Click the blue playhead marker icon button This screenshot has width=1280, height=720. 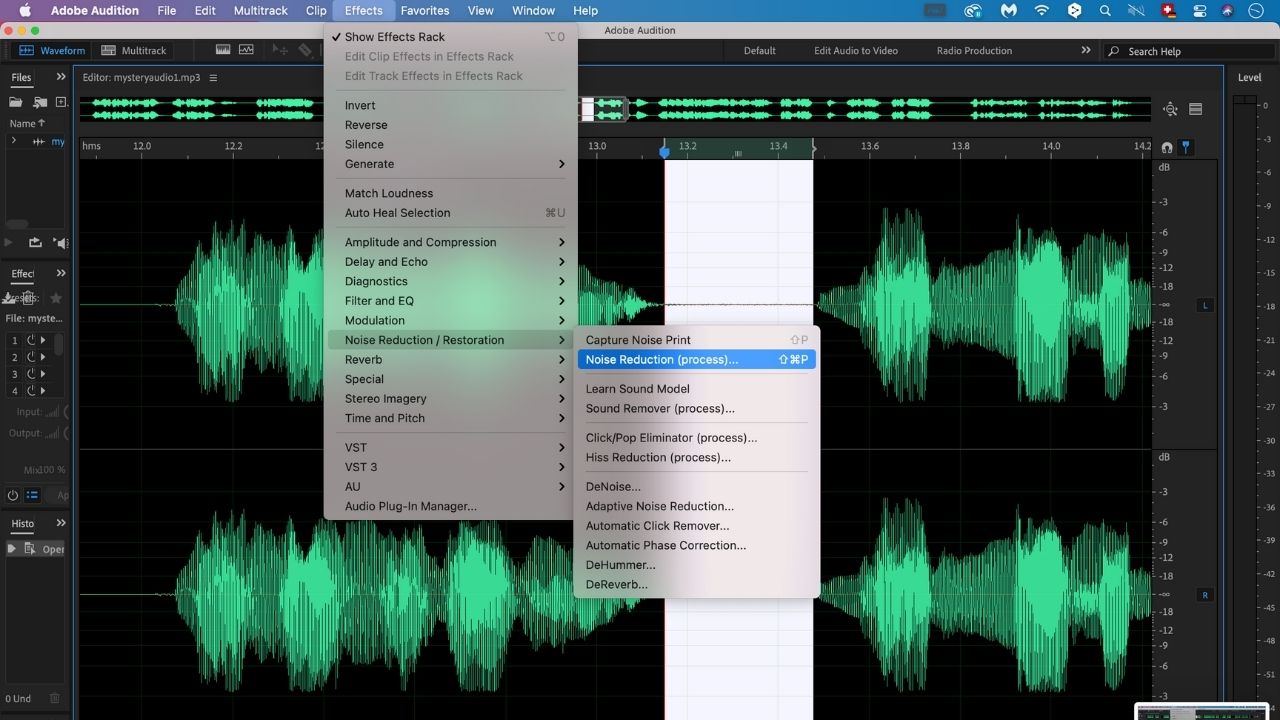coord(1187,147)
